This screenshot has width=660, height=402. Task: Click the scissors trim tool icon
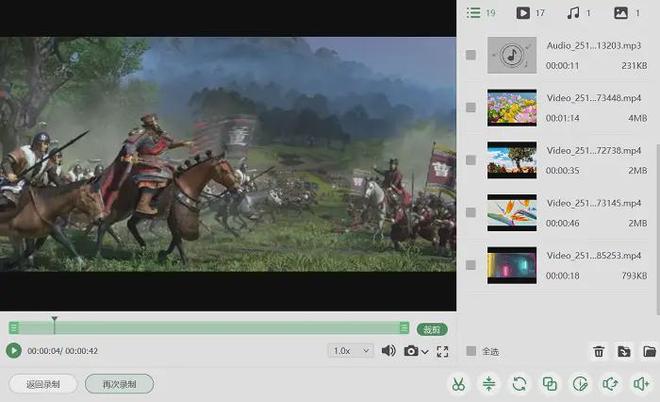[458, 383]
